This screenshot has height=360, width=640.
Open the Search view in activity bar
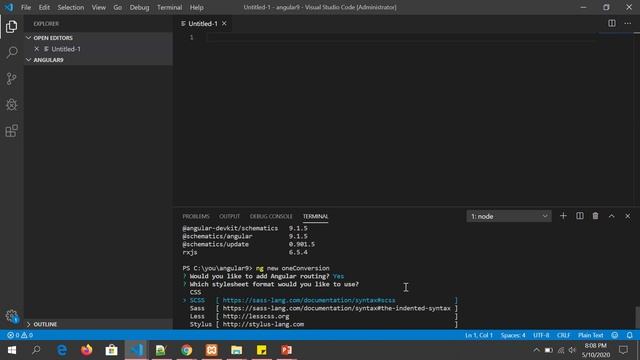click(x=11, y=52)
